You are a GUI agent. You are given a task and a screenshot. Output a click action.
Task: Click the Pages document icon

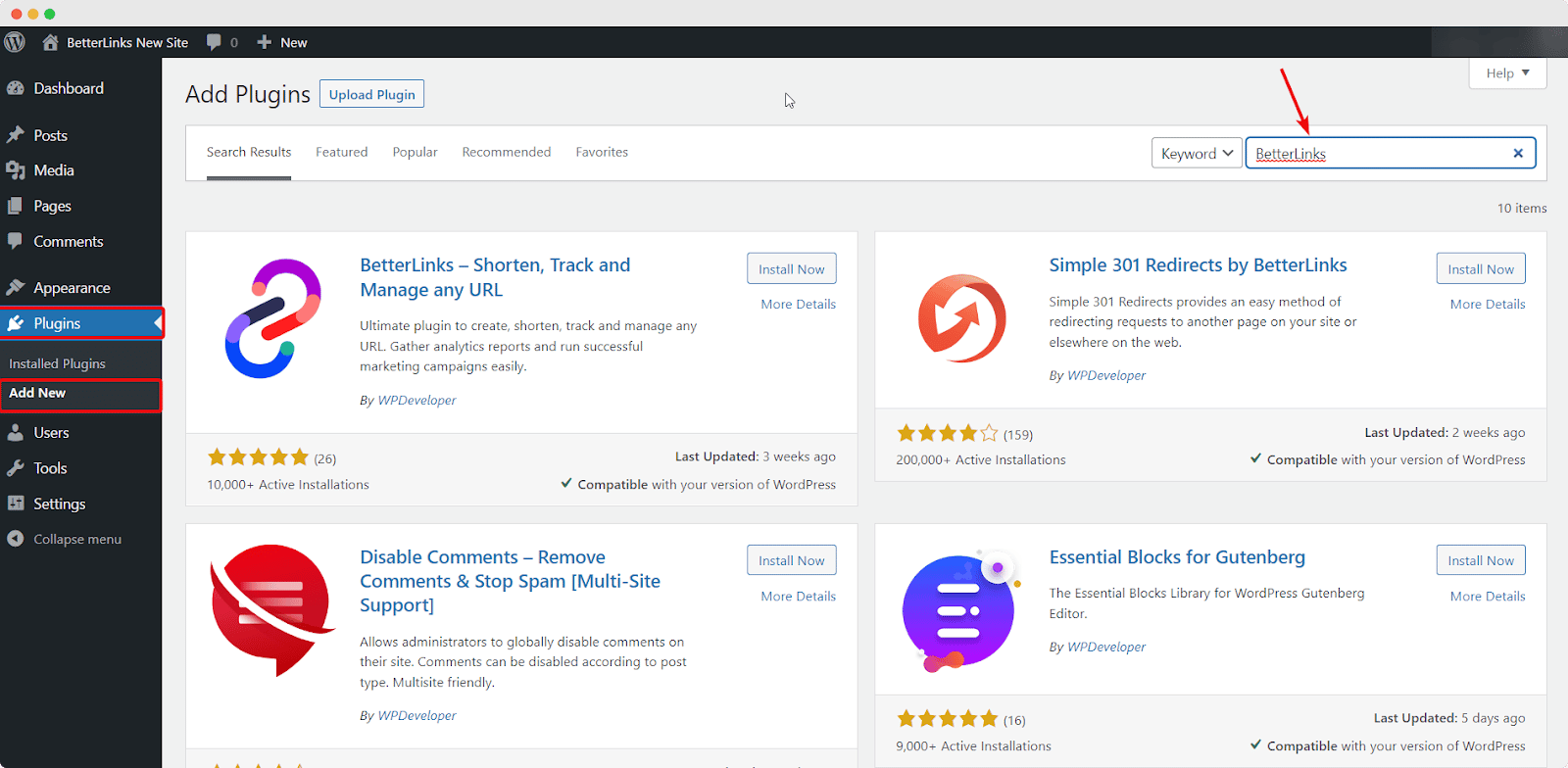coord(16,206)
